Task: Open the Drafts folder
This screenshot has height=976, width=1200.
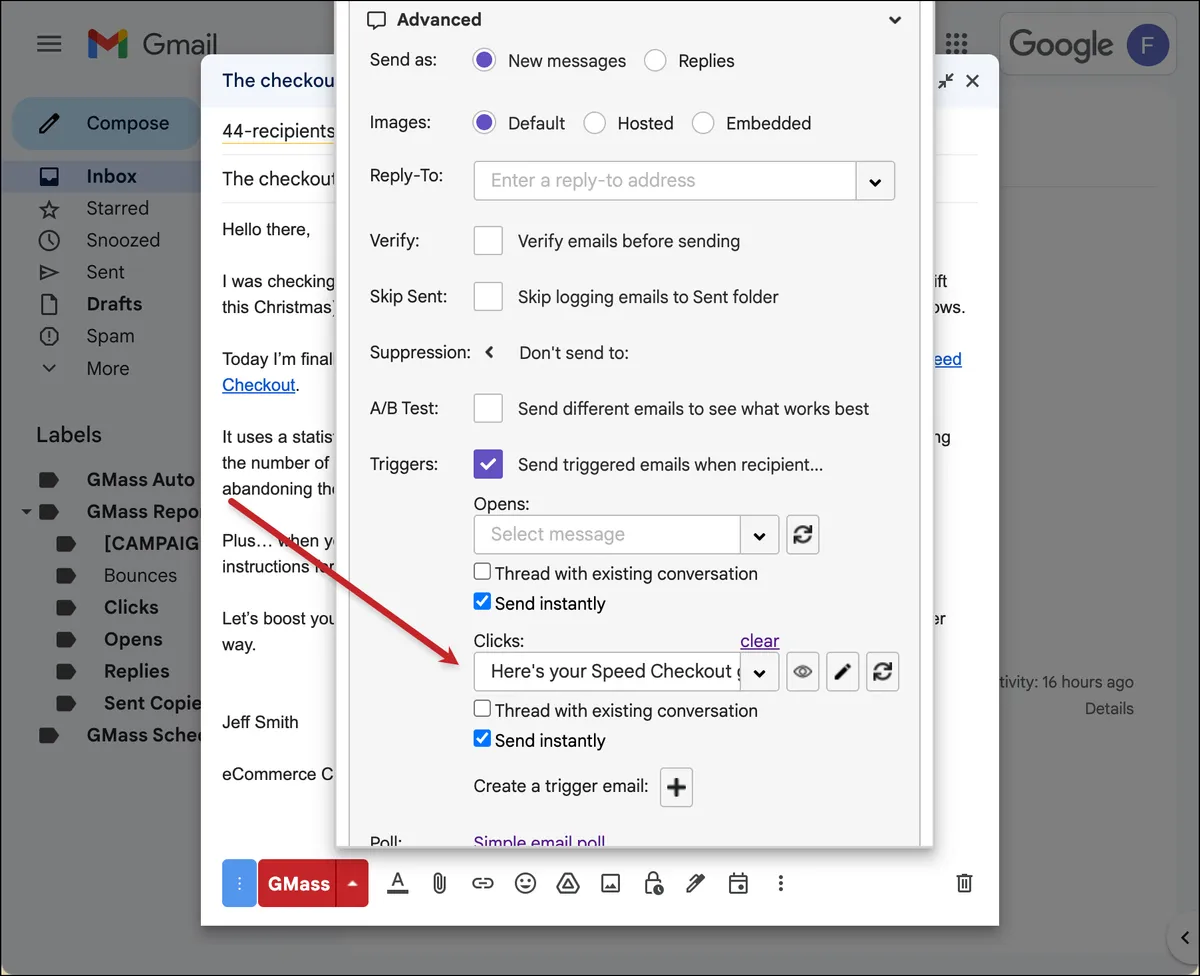Action: (114, 304)
